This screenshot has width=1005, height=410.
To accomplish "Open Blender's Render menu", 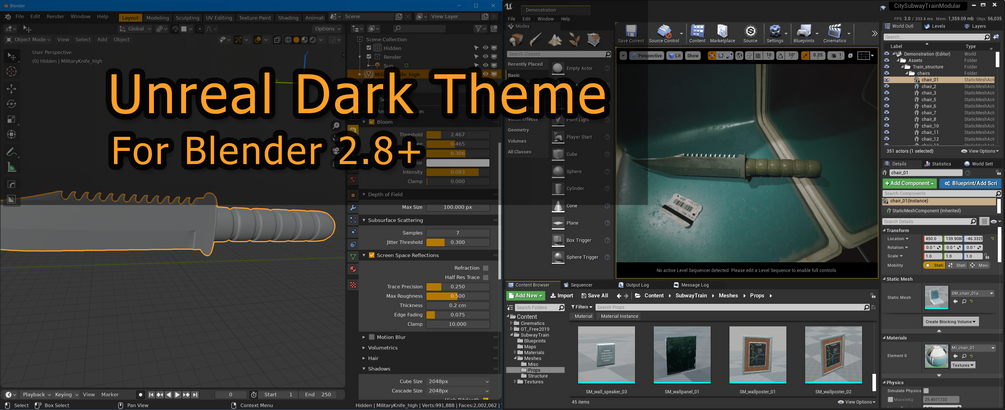I will pyautogui.click(x=56, y=15).
